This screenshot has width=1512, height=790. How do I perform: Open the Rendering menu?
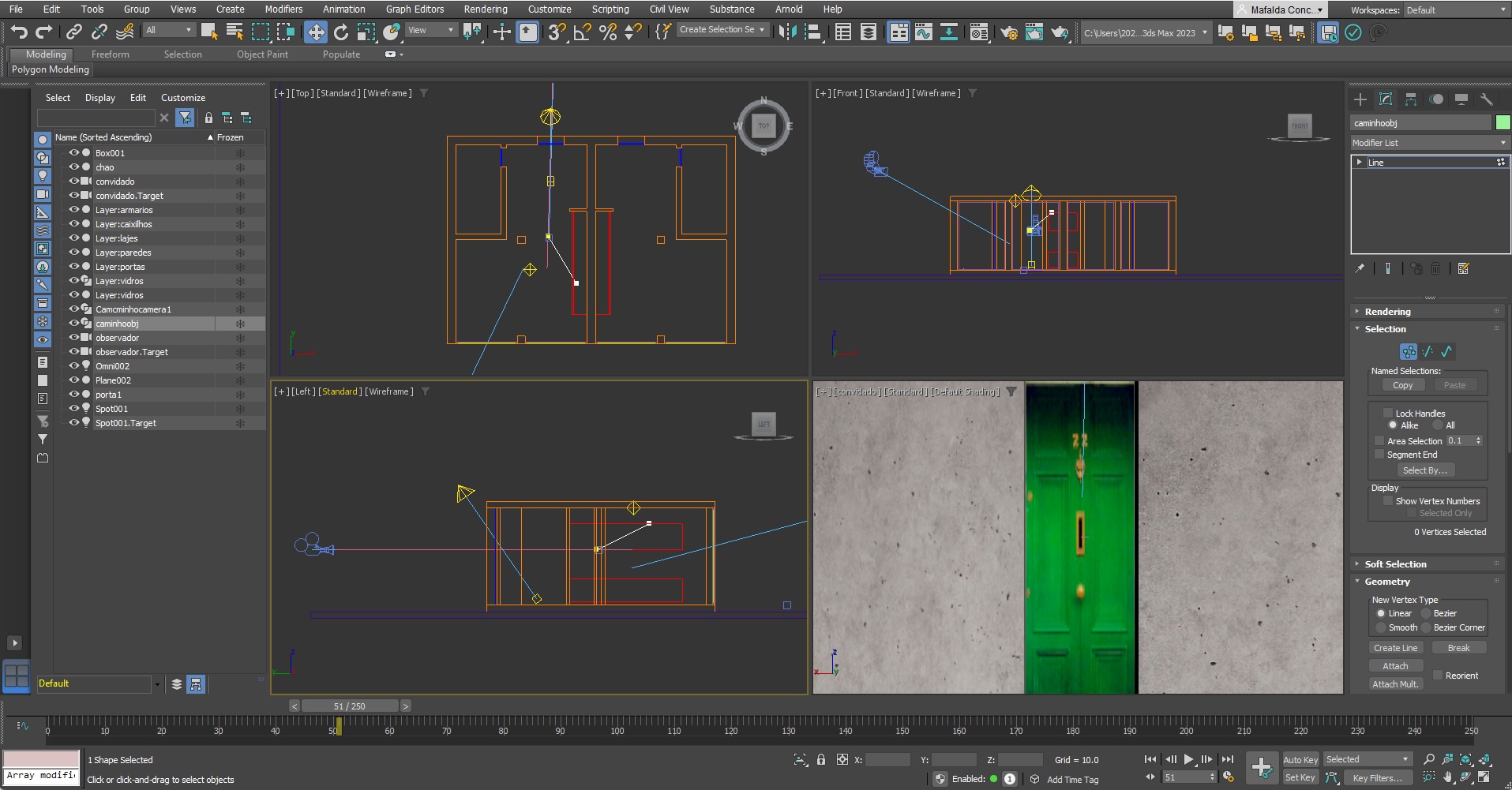[x=485, y=9]
